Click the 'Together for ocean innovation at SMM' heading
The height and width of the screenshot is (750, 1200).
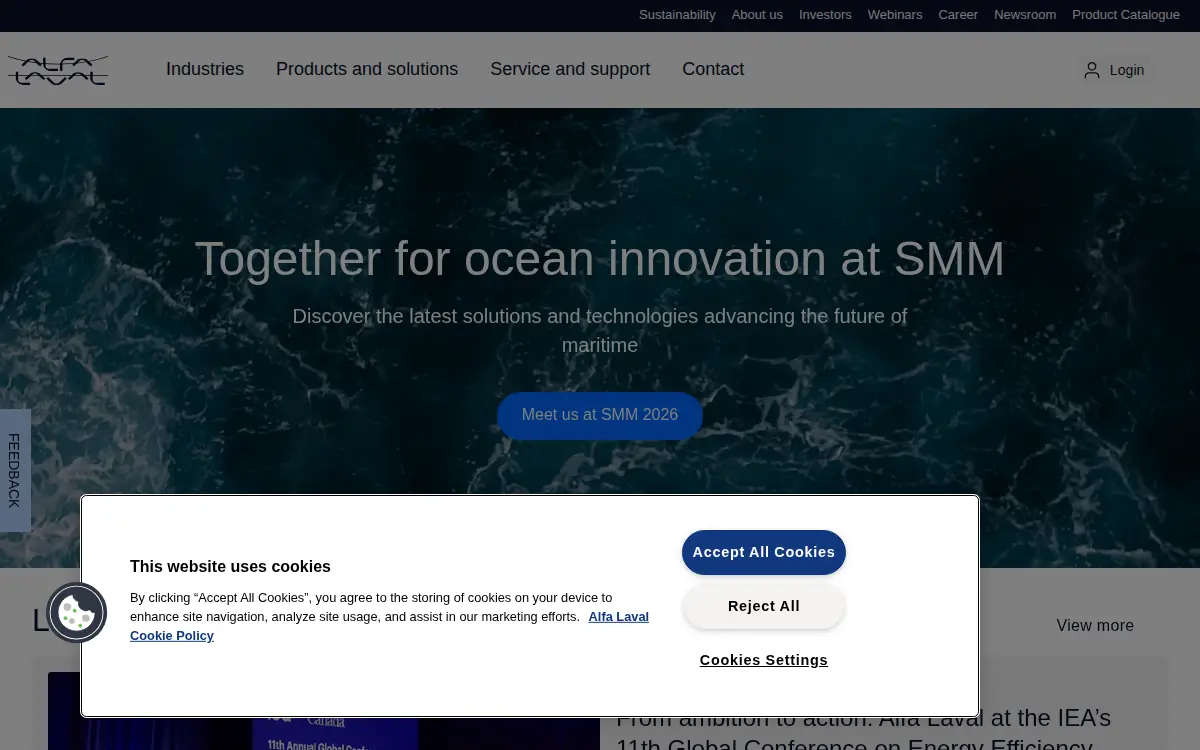point(600,259)
